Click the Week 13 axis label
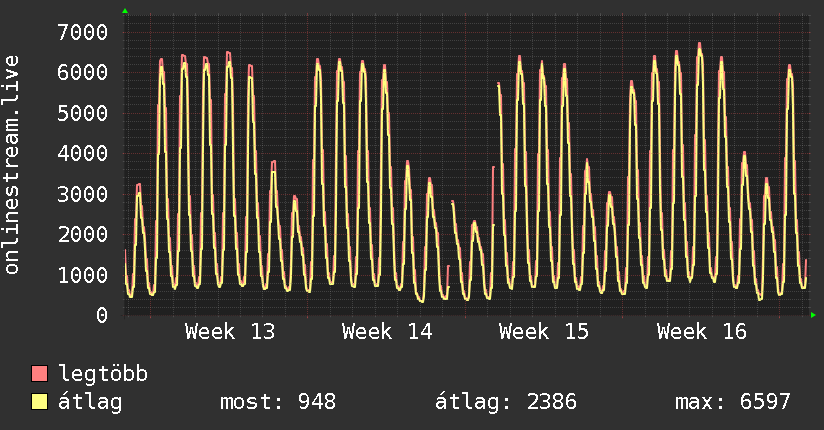Image resolution: width=824 pixels, height=430 pixels. (230, 332)
